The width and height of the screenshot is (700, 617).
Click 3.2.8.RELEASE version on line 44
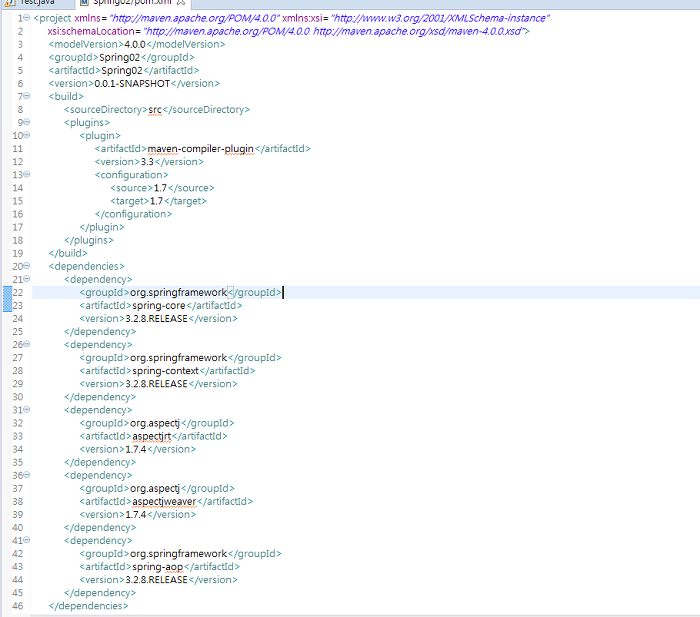[156, 580]
